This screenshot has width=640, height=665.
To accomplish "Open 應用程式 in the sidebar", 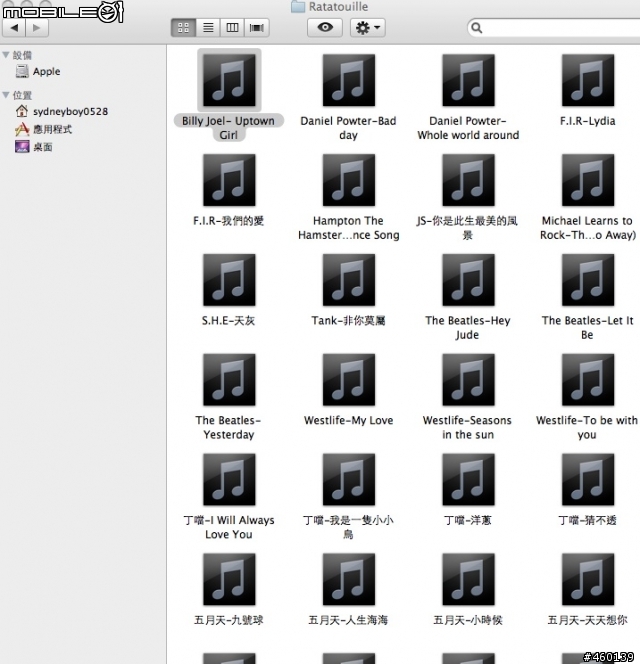I will coord(43,129).
